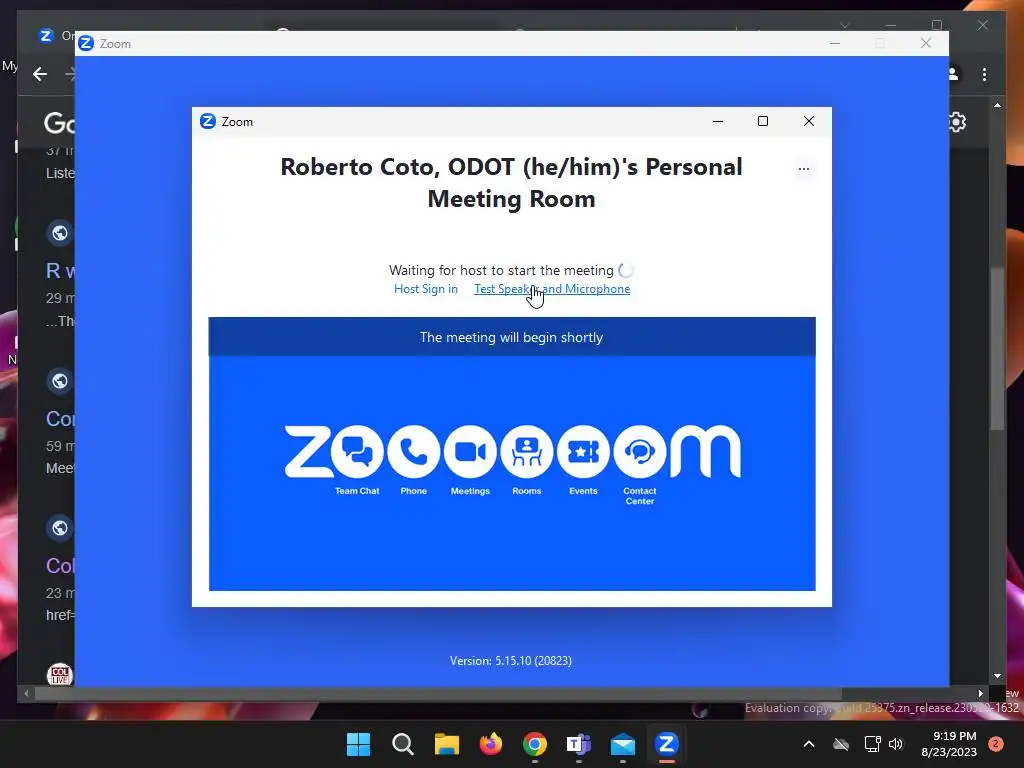Go back in the Chrome browser window
This screenshot has height=768, width=1024.
40,74
